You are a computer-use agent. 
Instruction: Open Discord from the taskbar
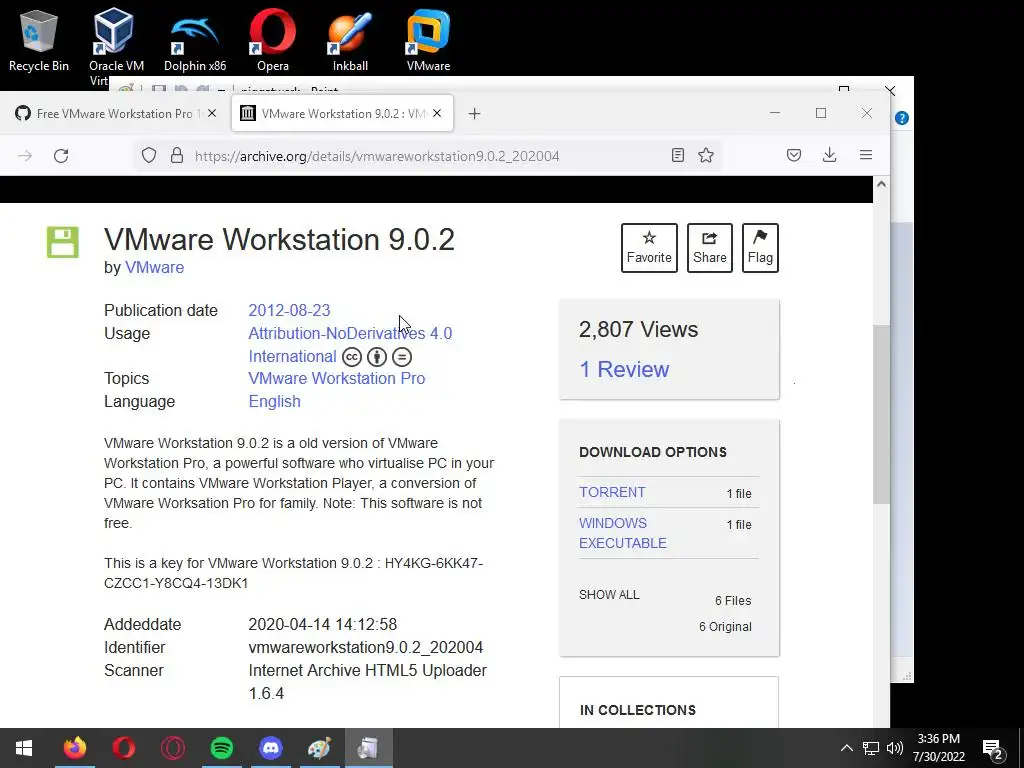coord(270,748)
